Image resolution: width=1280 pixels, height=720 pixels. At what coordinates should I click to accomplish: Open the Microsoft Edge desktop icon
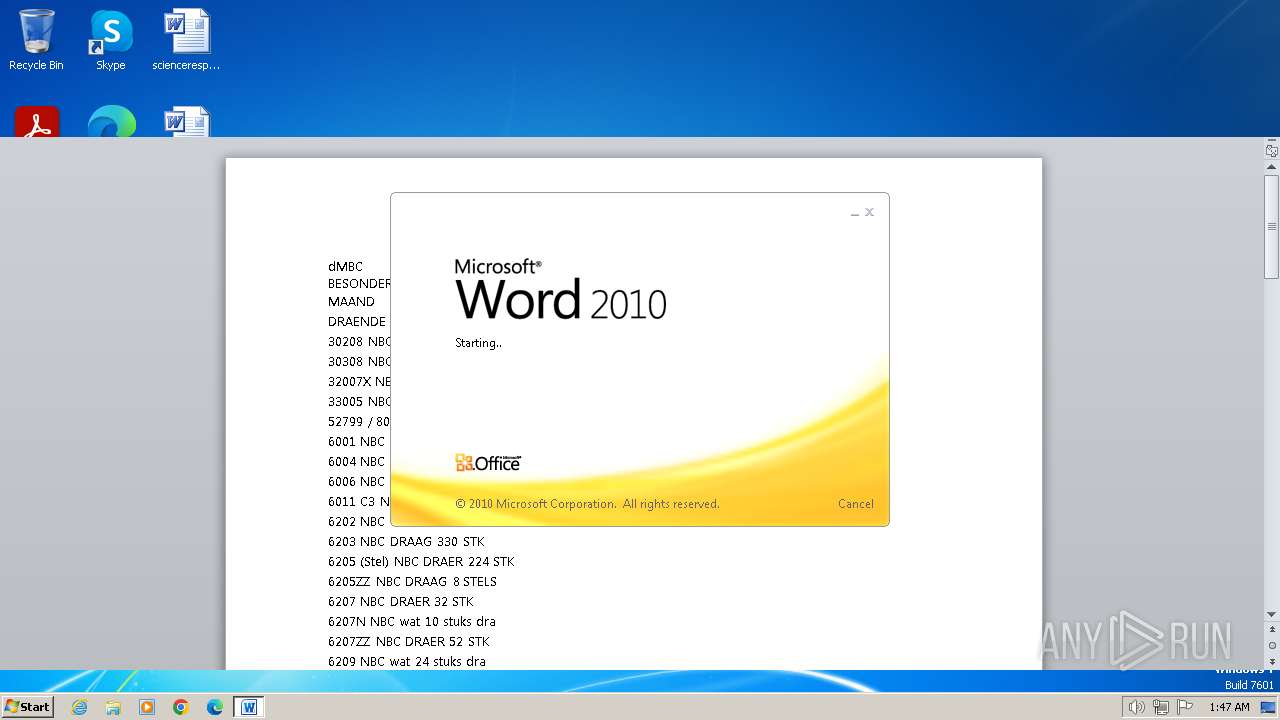click(111, 121)
